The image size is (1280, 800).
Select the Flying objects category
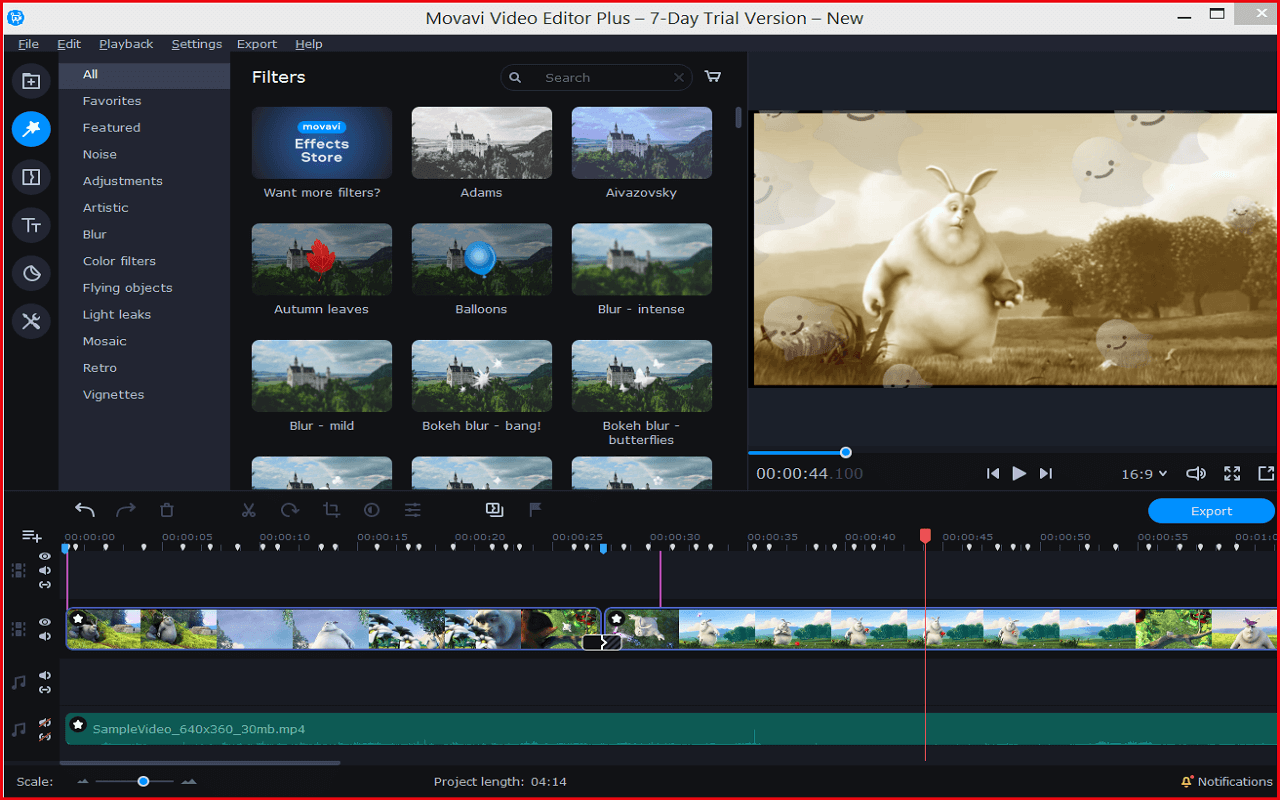click(128, 288)
